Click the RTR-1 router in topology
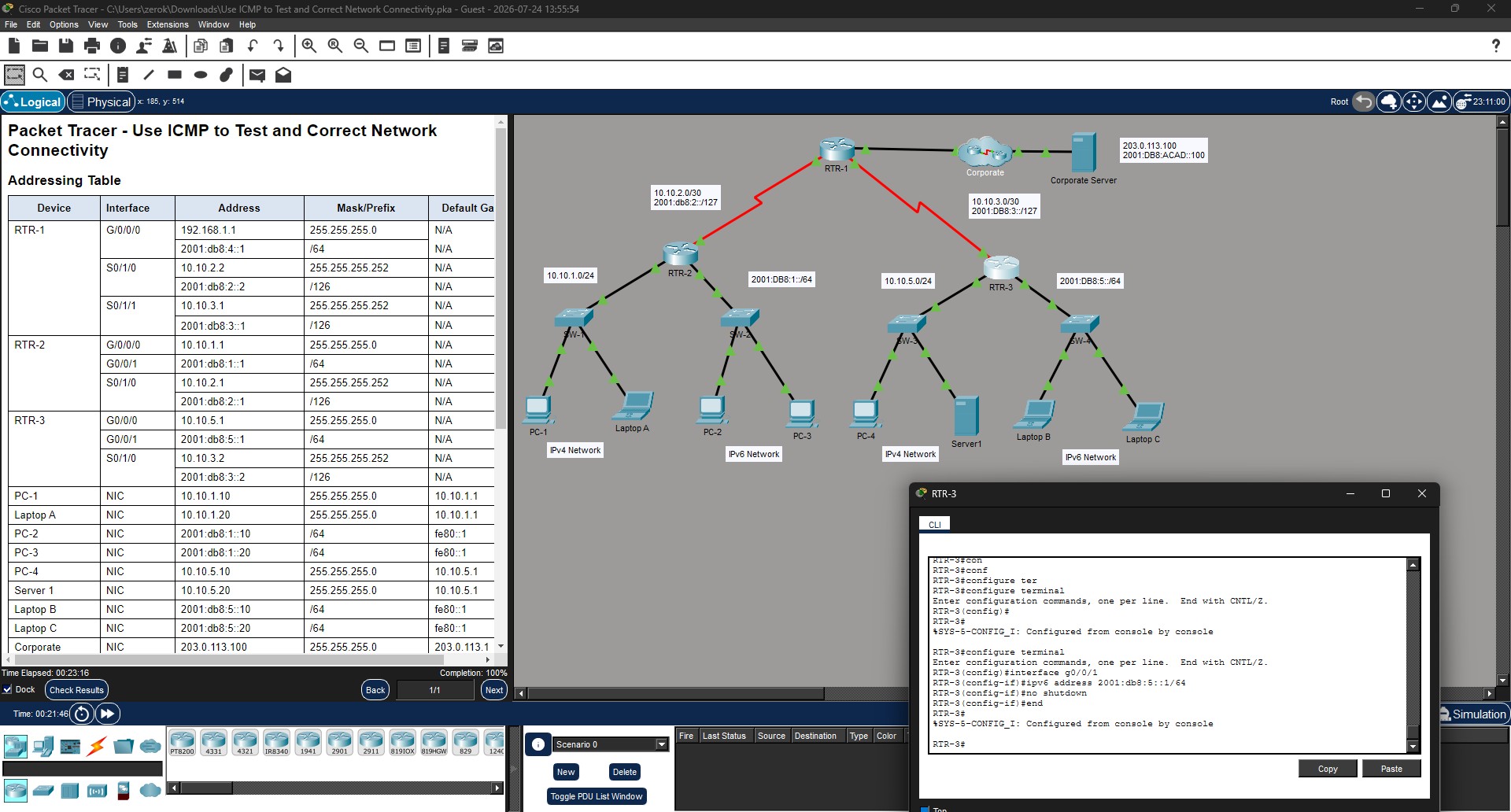This screenshot has width=1511, height=812. (x=837, y=149)
